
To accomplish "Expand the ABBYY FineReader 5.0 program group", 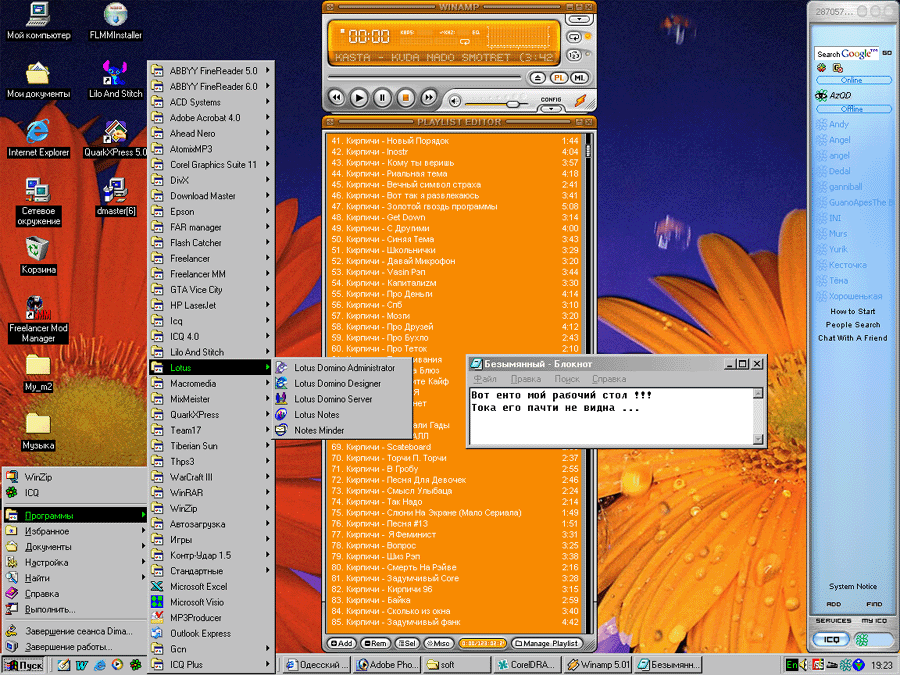I will (211, 71).
